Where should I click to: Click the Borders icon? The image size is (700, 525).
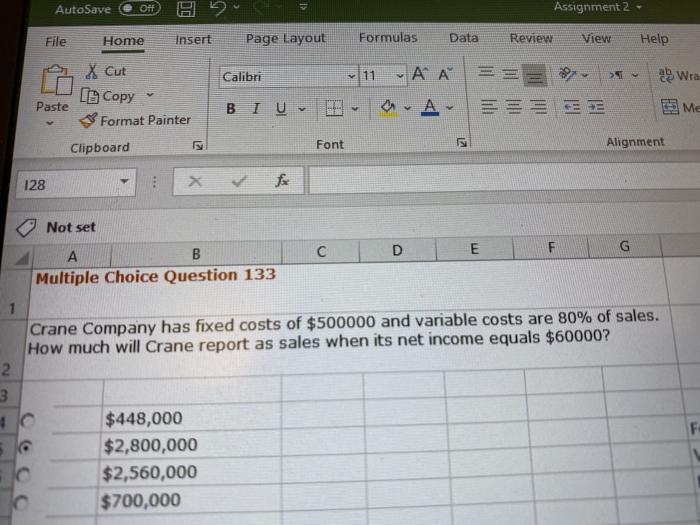(334, 108)
